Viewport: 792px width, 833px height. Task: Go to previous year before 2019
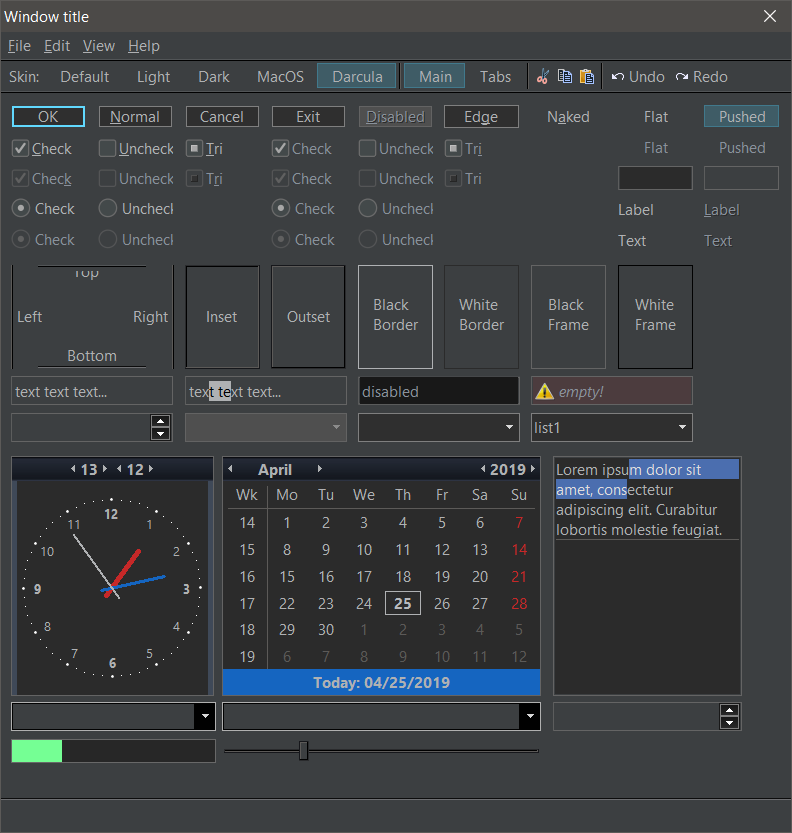coord(483,469)
